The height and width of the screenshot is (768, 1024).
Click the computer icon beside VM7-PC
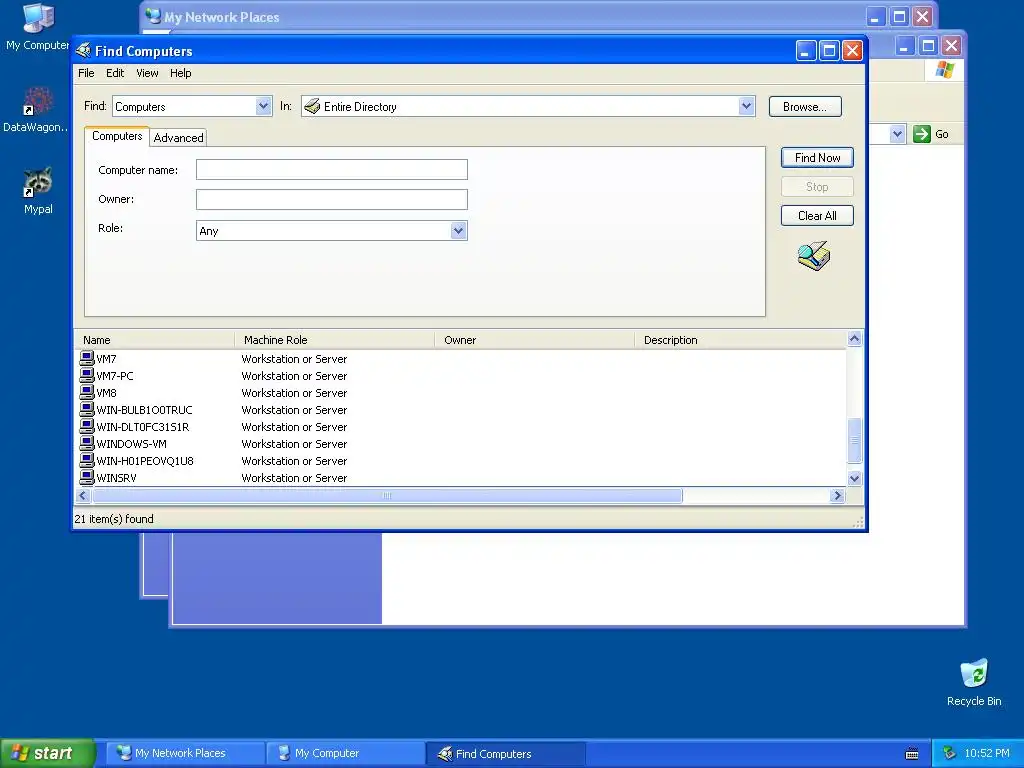87,375
